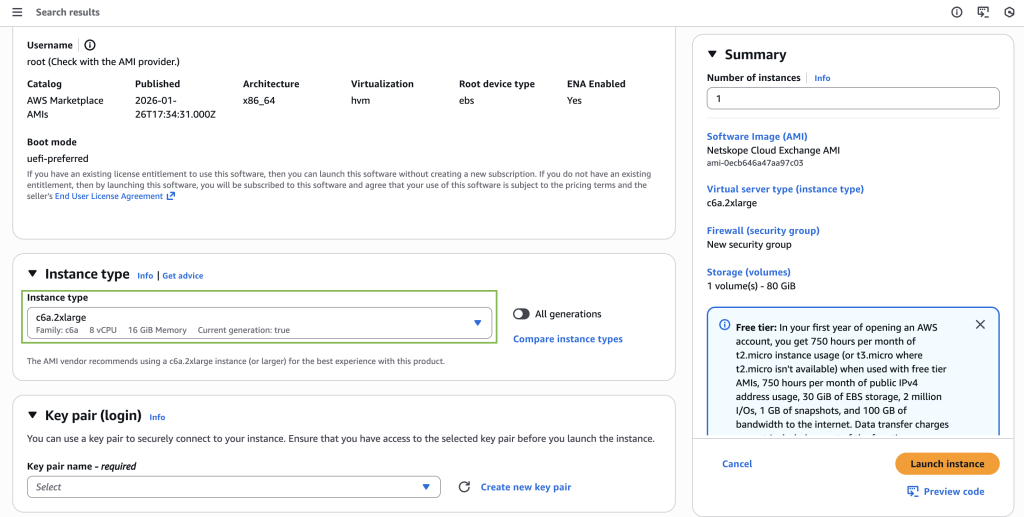
Task: Click the Launch instance button
Action: click(x=947, y=464)
